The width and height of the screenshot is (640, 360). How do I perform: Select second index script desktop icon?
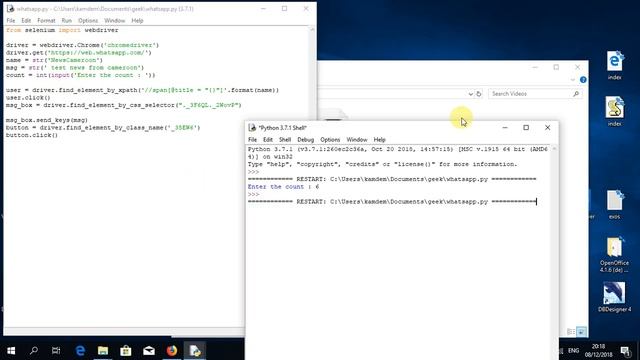[x=615, y=111]
